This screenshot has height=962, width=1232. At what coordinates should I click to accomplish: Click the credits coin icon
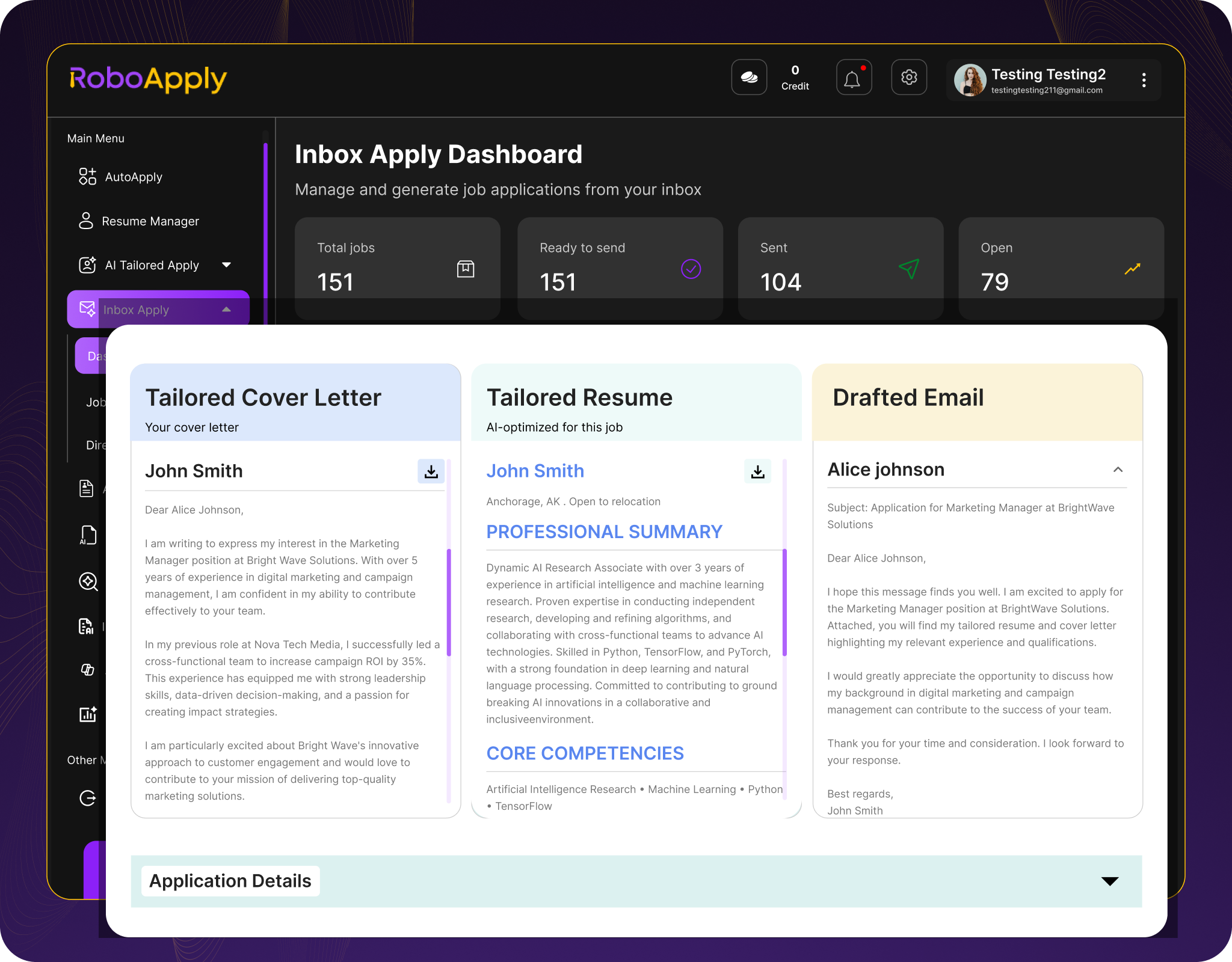749,78
